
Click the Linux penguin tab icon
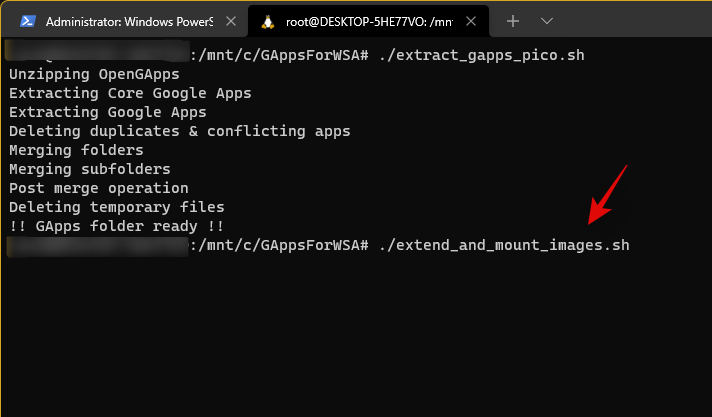[267, 21]
